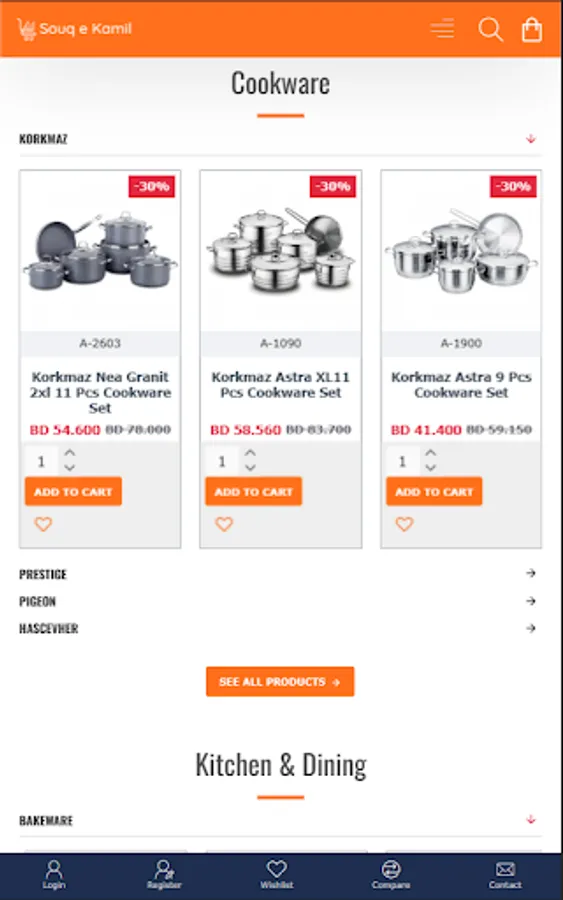Image resolution: width=563 pixels, height=900 pixels.
Task: Open Contact envelope icon
Action: 505,874
